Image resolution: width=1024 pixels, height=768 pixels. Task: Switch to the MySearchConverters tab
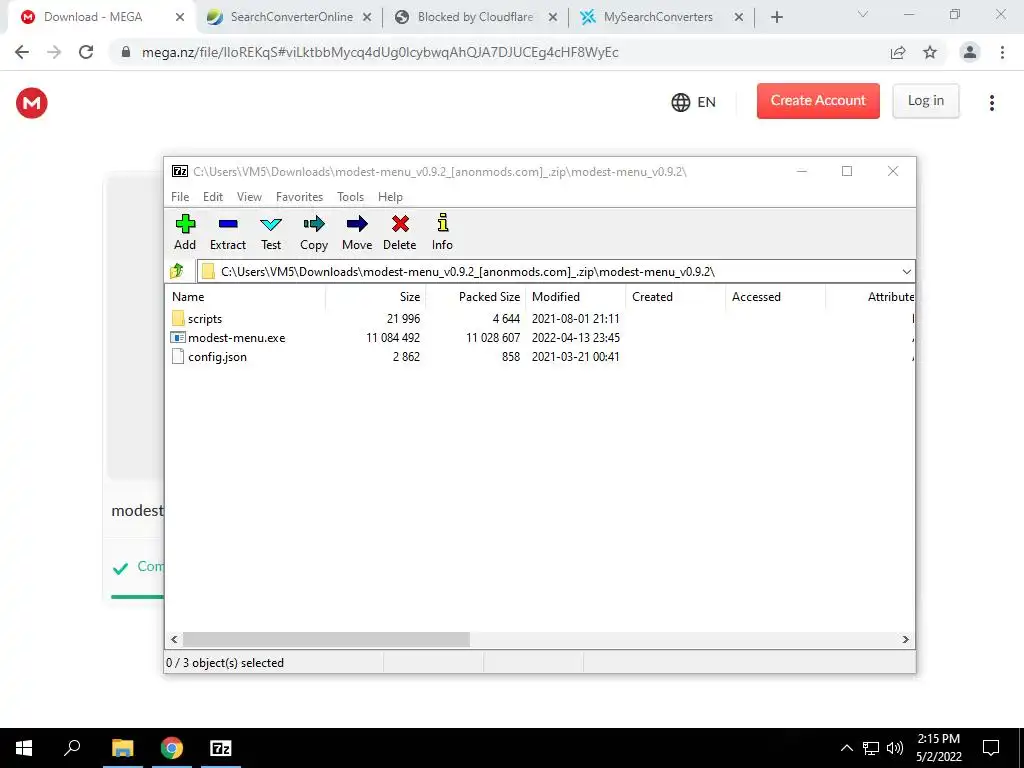click(x=658, y=17)
